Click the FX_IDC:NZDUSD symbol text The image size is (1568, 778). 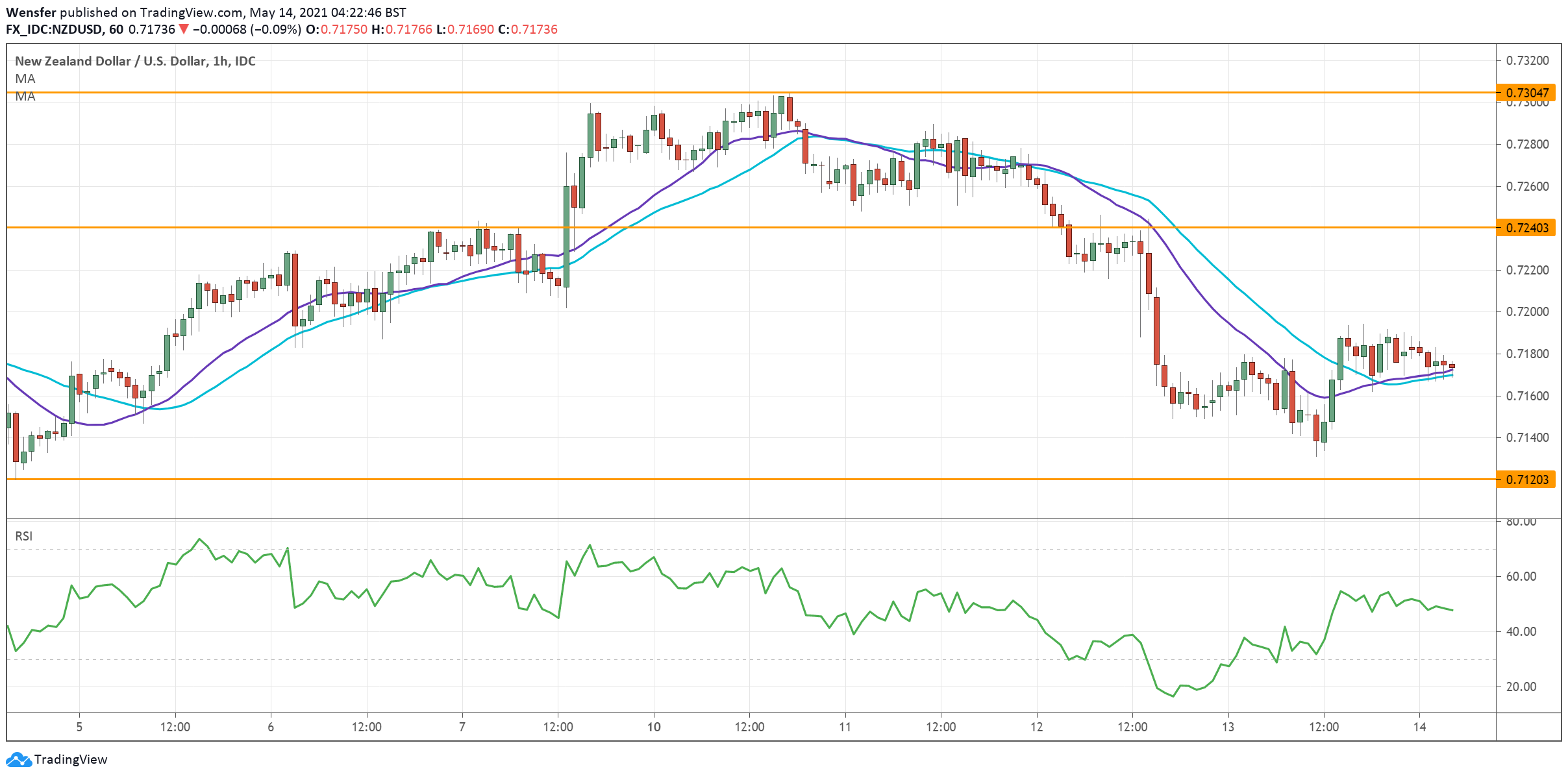pos(54,29)
